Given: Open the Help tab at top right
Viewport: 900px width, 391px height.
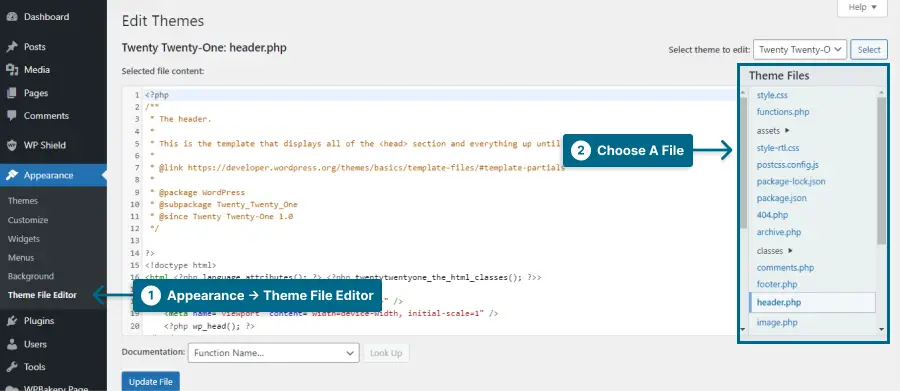Looking at the screenshot, I should pyautogui.click(x=862, y=7).
